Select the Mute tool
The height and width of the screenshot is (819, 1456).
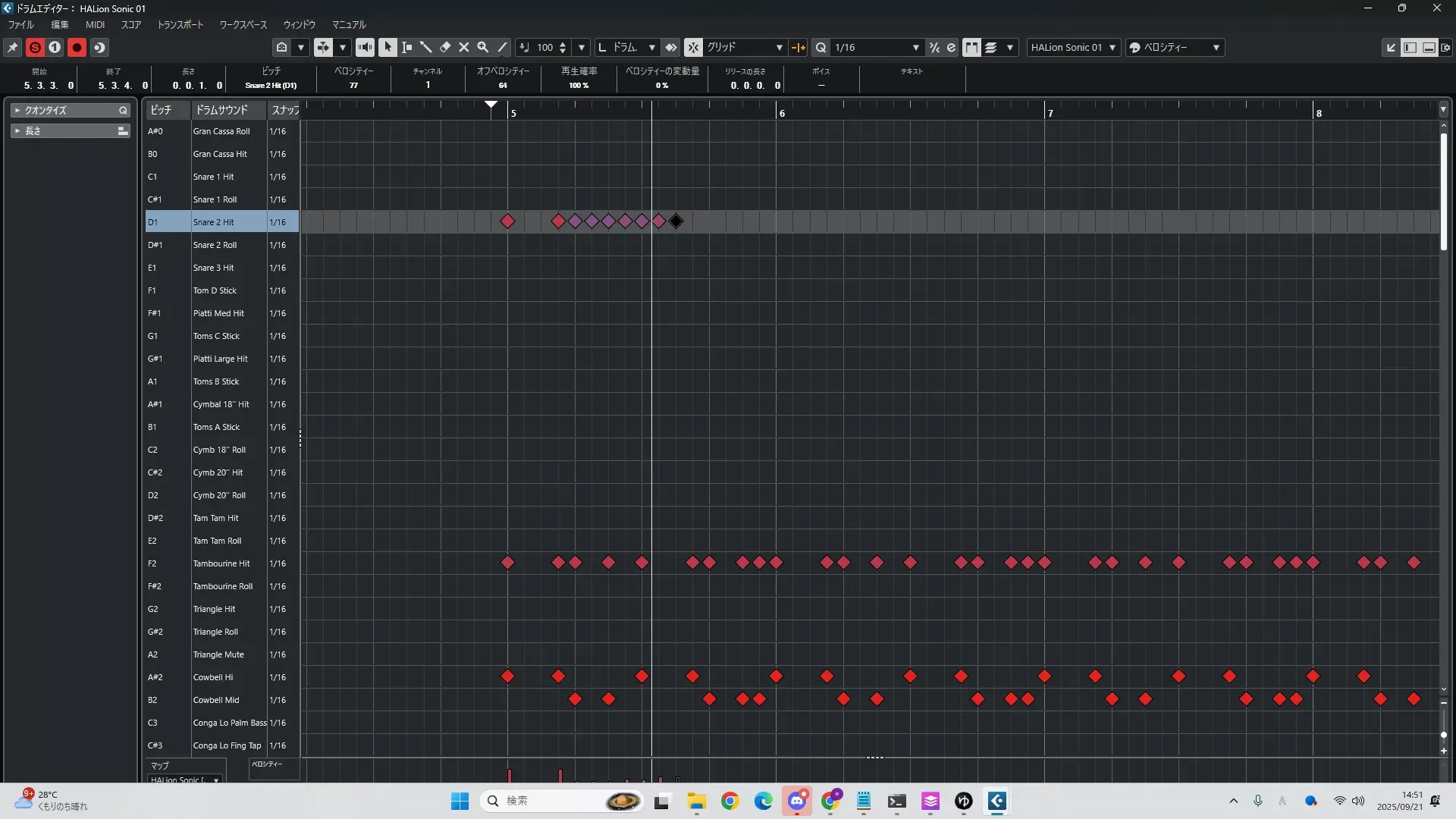point(464,47)
